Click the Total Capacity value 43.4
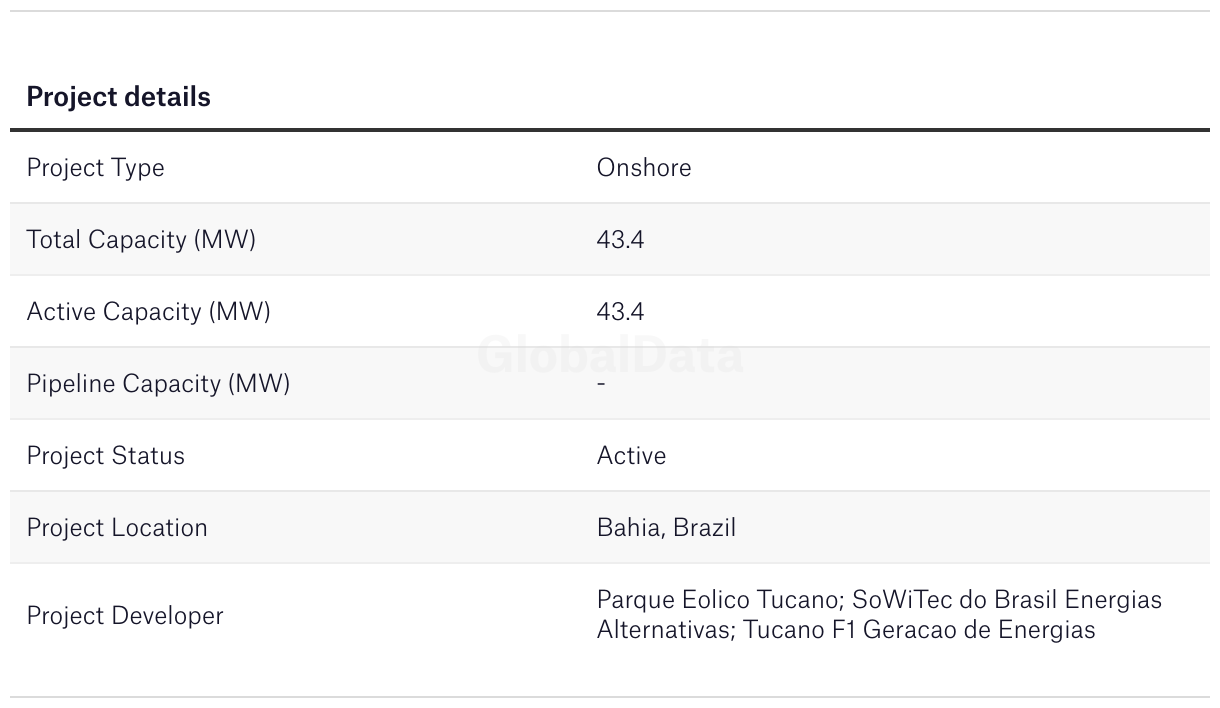This screenshot has height=708, width=1220. pyautogui.click(x=620, y=240)
